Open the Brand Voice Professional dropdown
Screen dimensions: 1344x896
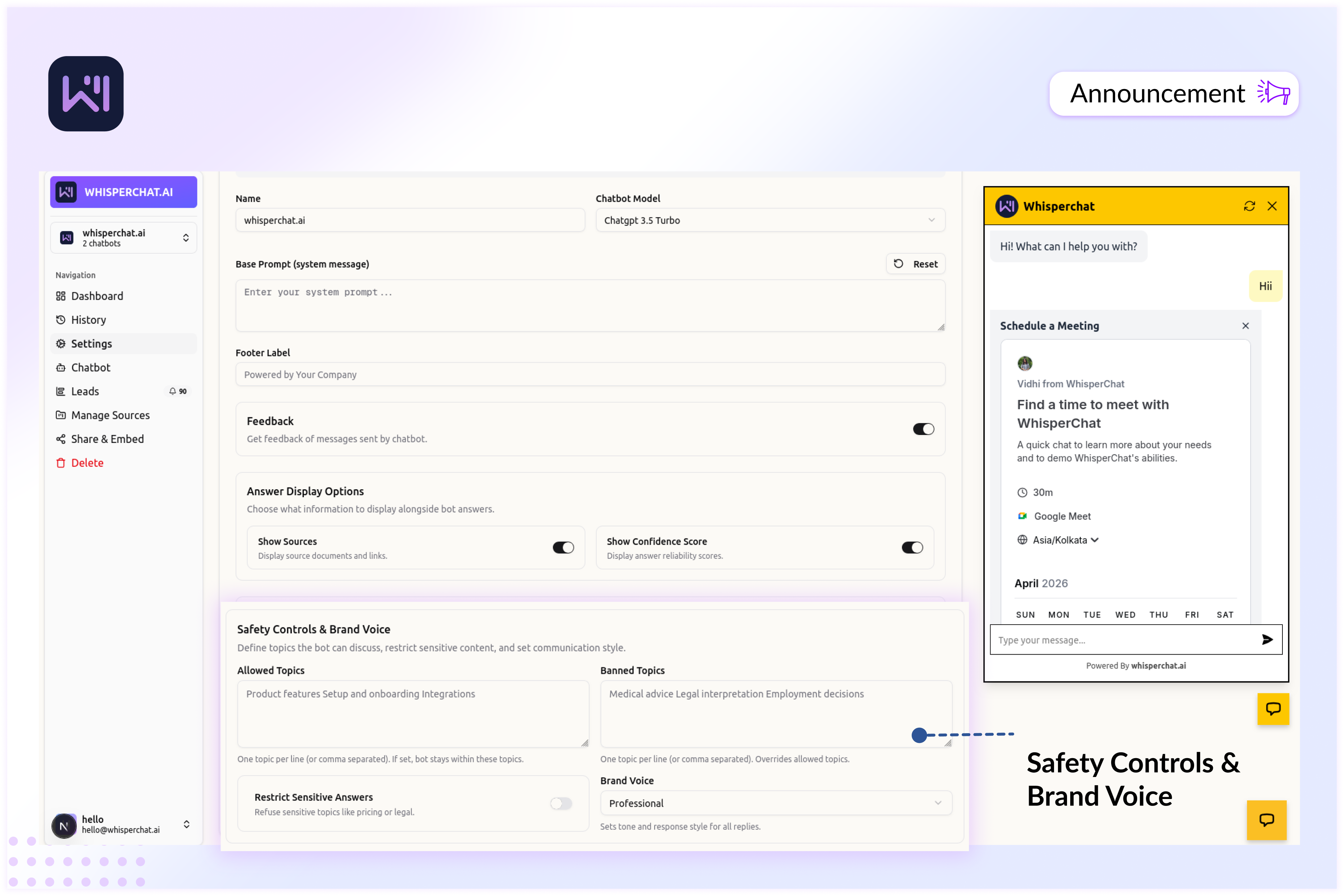[x=776, y=803]
